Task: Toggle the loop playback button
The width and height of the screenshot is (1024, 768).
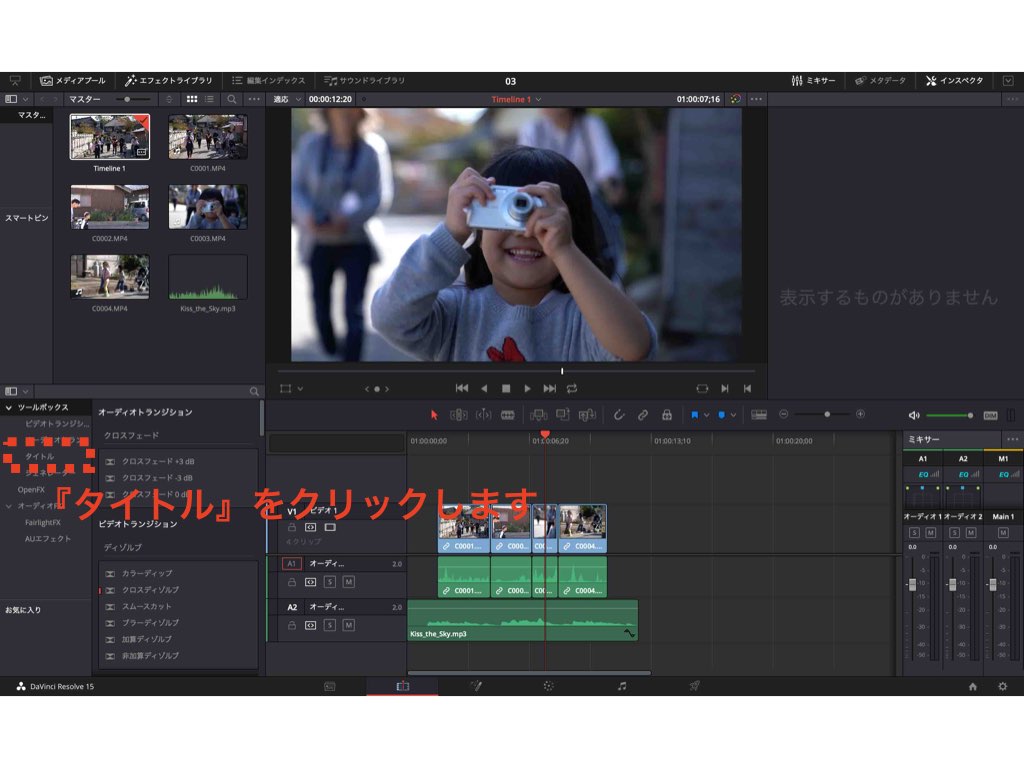Action: click(572, 388)
